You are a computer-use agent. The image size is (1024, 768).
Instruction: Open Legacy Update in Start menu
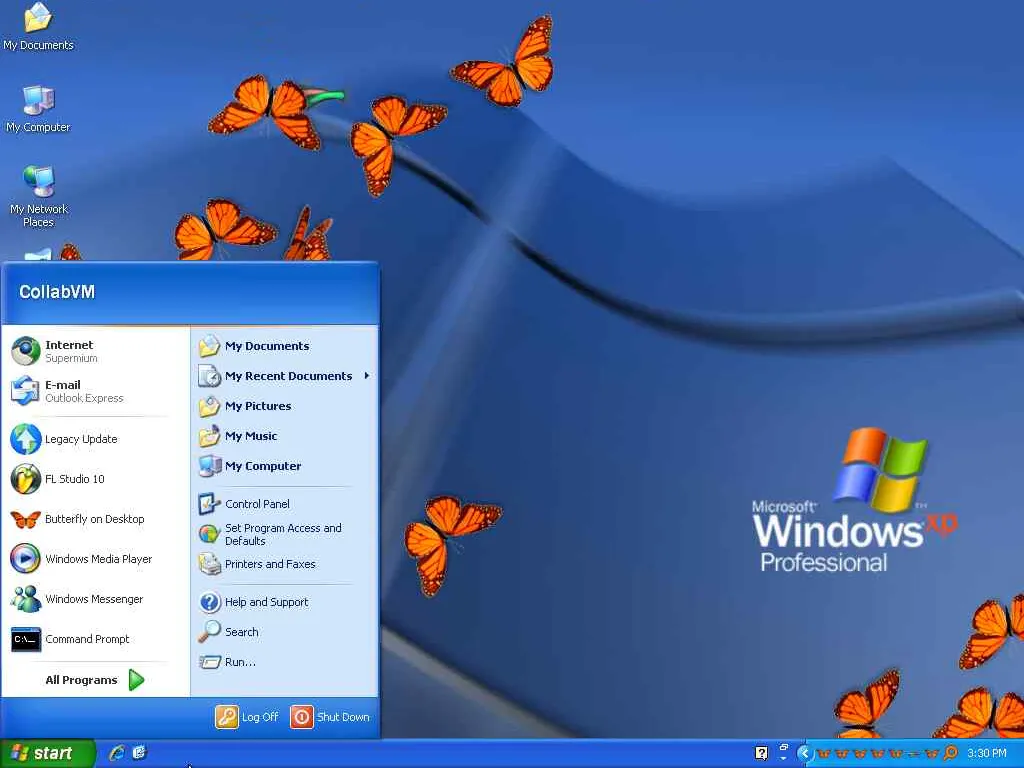pyautogui.click(x=95, y=439)
